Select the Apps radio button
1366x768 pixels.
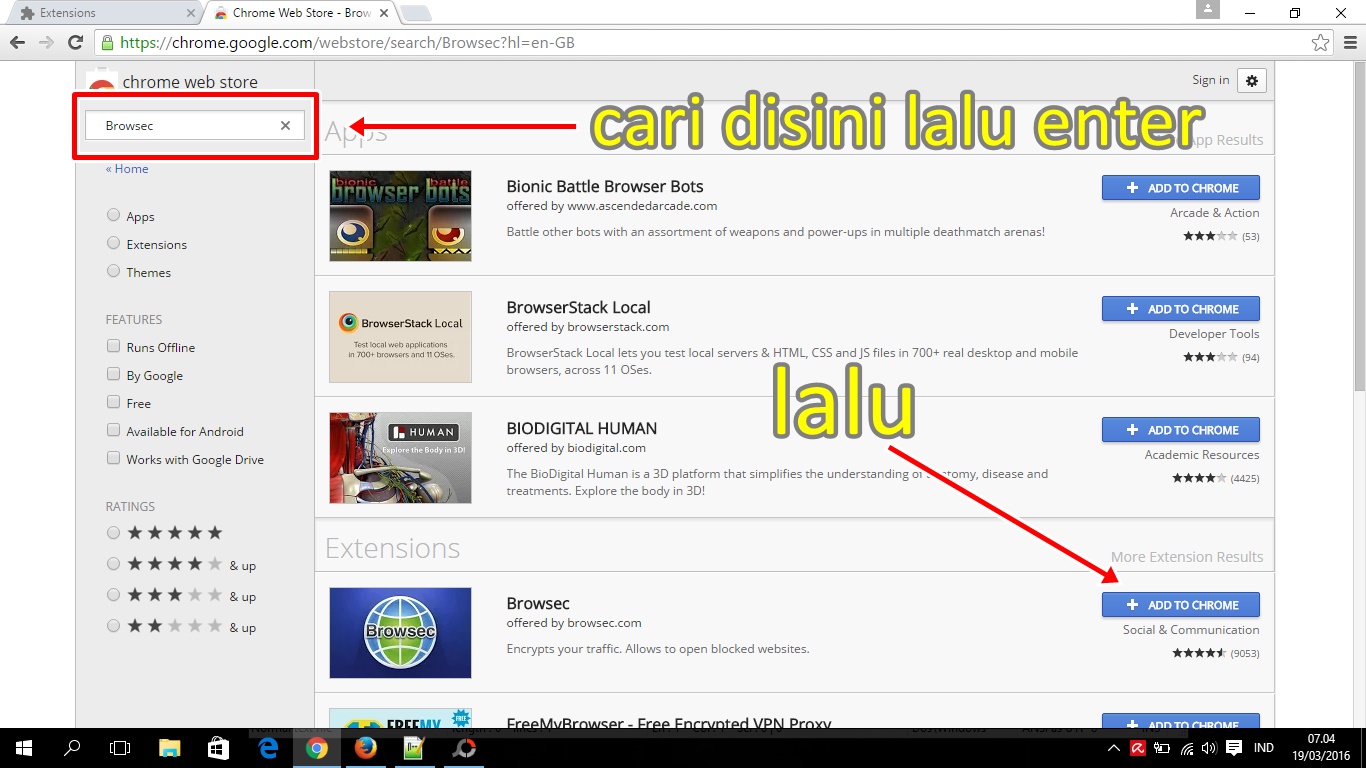(x=113, y=216)
